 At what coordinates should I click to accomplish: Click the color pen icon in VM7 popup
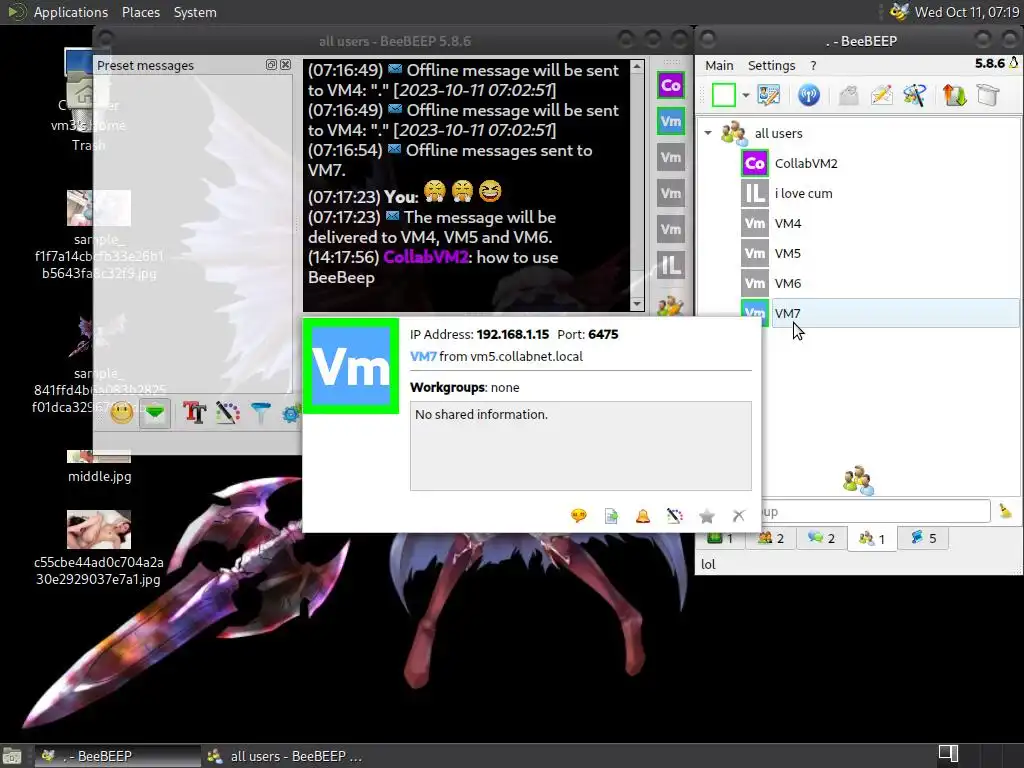tap(675, 516)
